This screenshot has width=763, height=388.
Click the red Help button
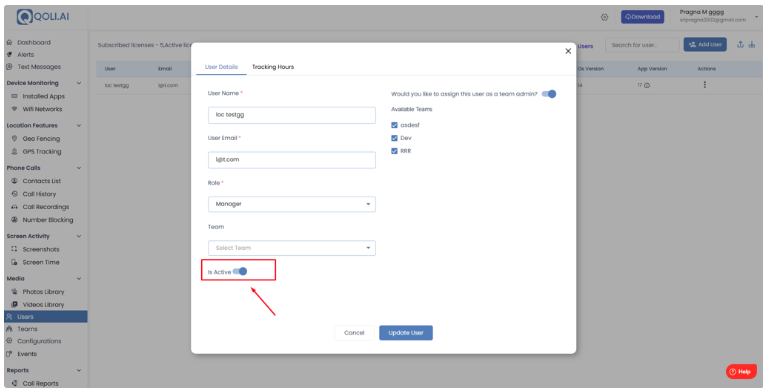coord(741,371)
